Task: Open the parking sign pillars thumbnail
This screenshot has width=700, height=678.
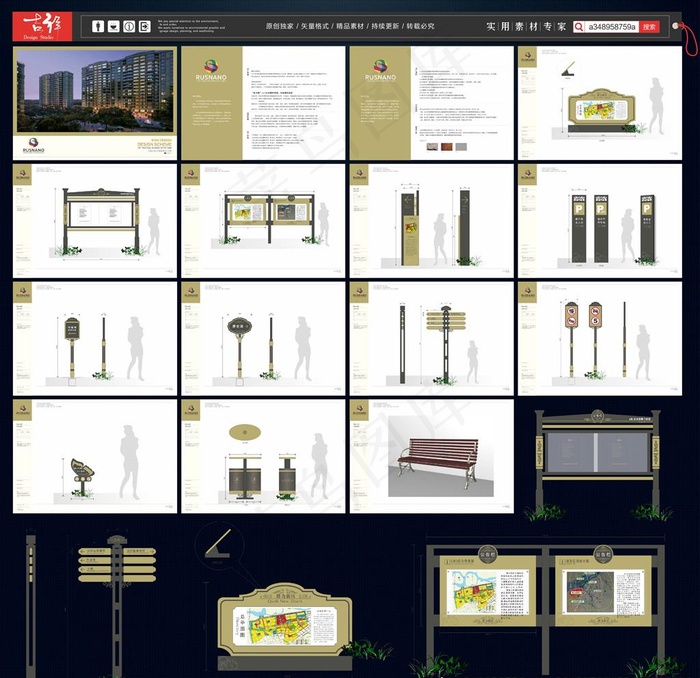Action: (x=600, y=221)
